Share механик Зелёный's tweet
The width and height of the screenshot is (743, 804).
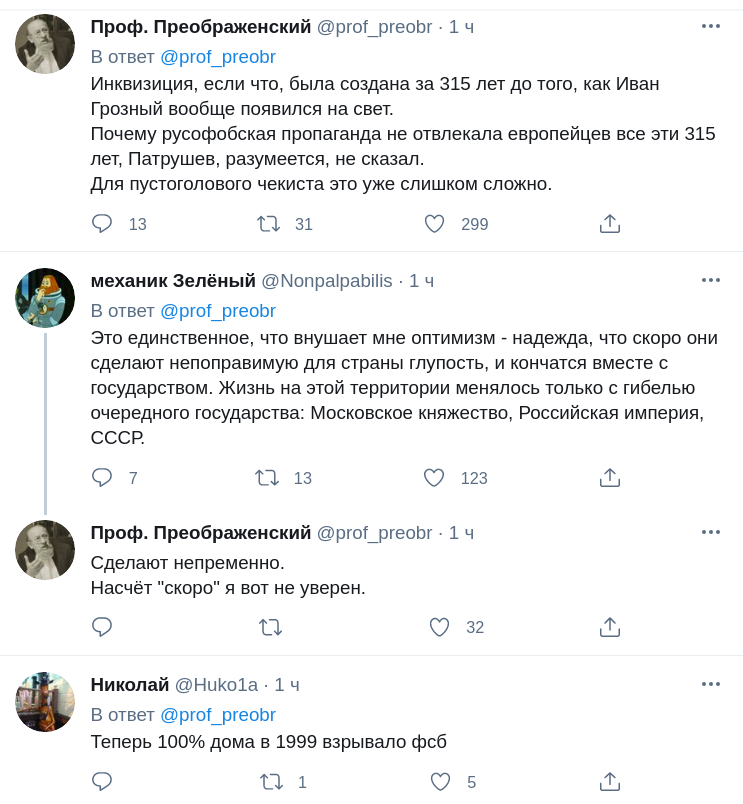[610, 478]
